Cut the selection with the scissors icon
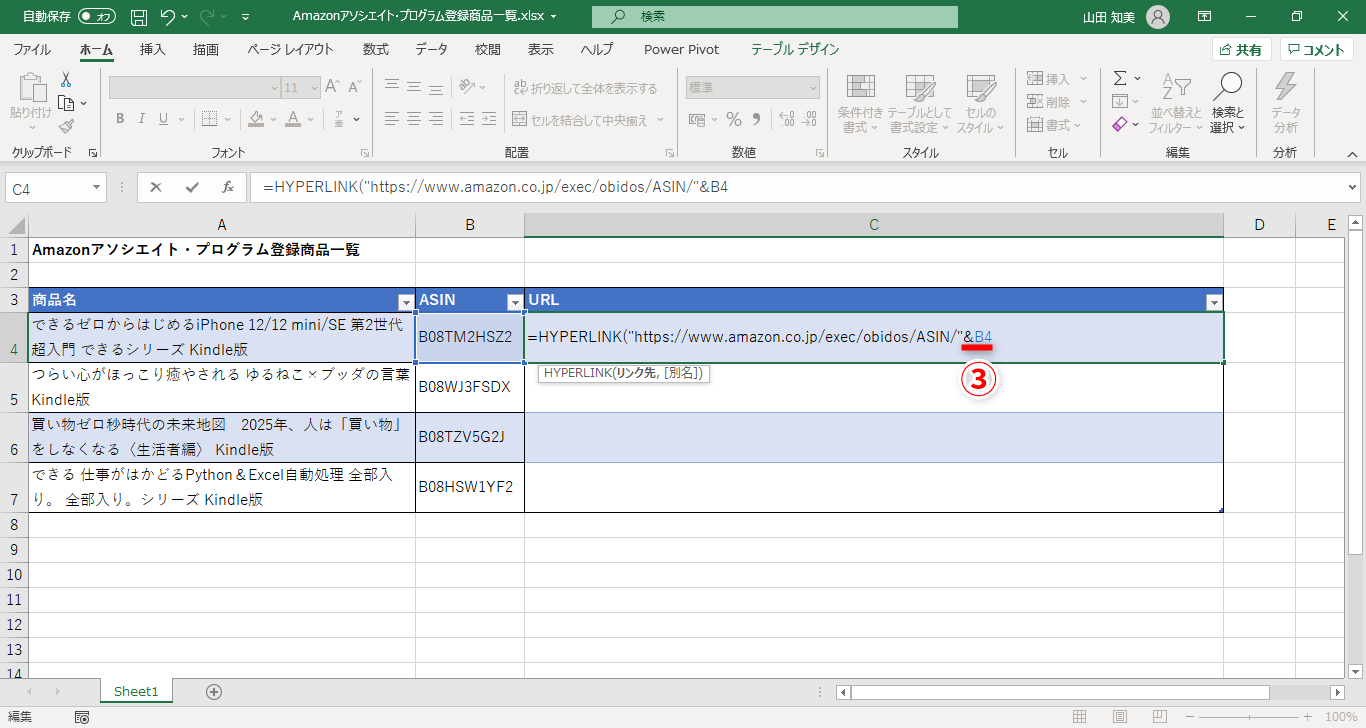 pos(66,80)
